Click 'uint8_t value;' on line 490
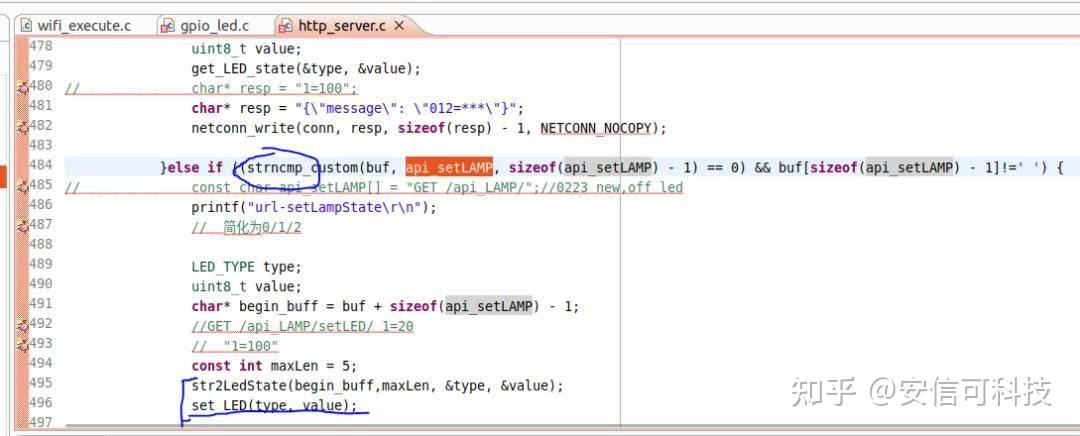Viewport: 1080px width, 436px height. tap(247, 287)
